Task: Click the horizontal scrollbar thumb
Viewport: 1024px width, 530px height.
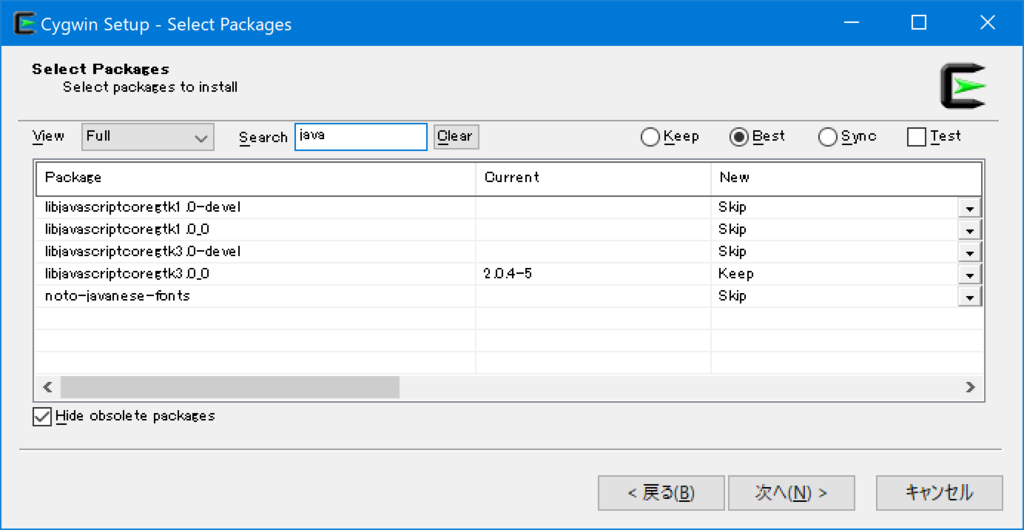Action: pos(230,386)
